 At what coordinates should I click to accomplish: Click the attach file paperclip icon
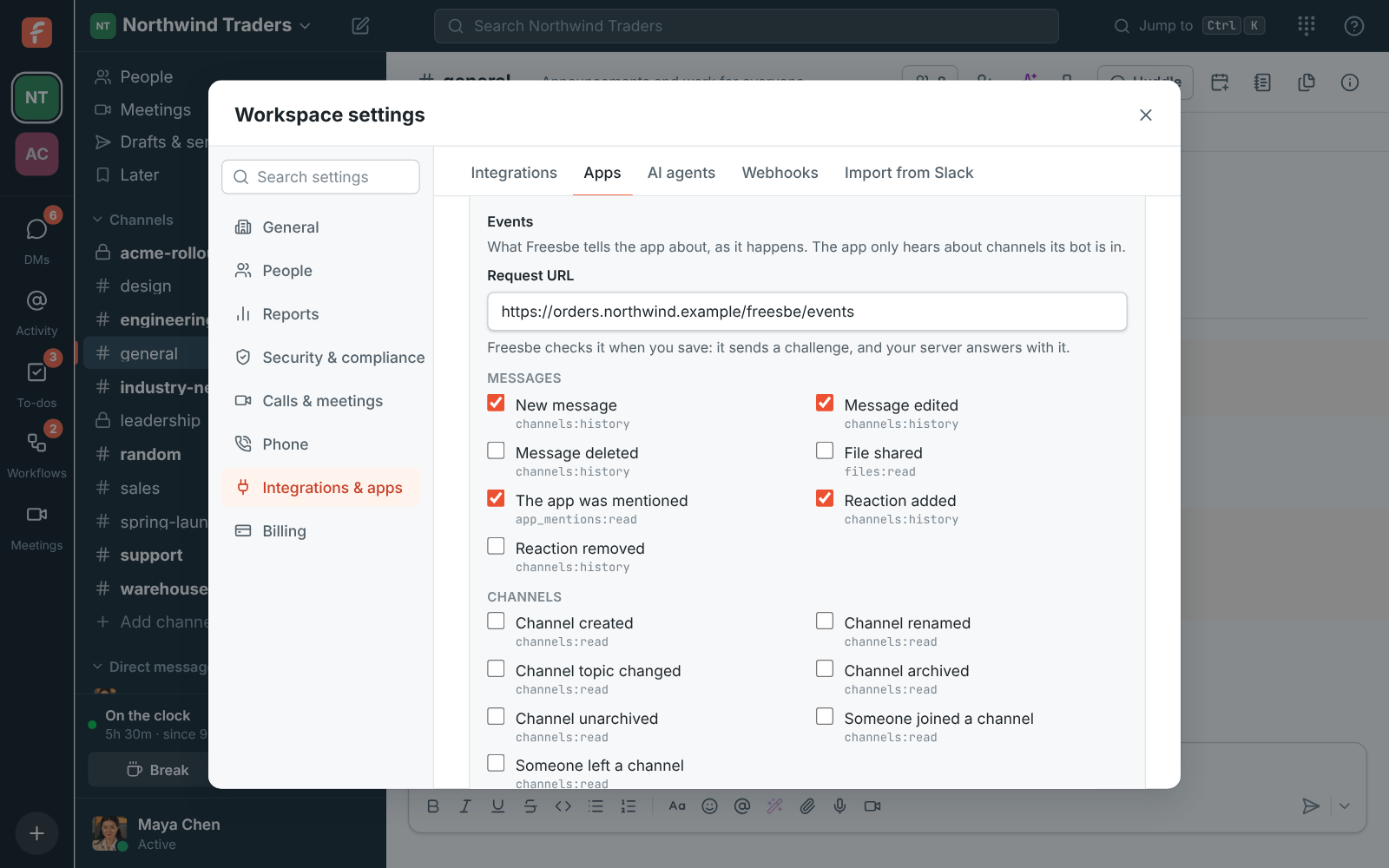(807, 806)
